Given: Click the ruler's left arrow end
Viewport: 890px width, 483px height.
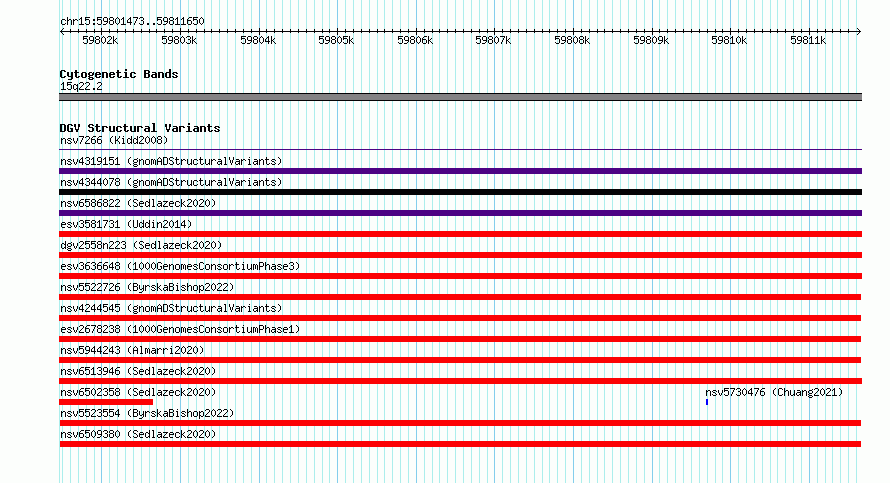Looking at the screenshot, I should [x=62, y=32].
